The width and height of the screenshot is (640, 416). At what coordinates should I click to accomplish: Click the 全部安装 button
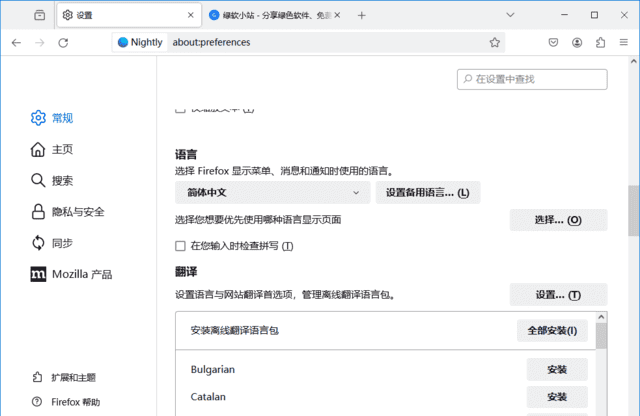pos(552,331)
